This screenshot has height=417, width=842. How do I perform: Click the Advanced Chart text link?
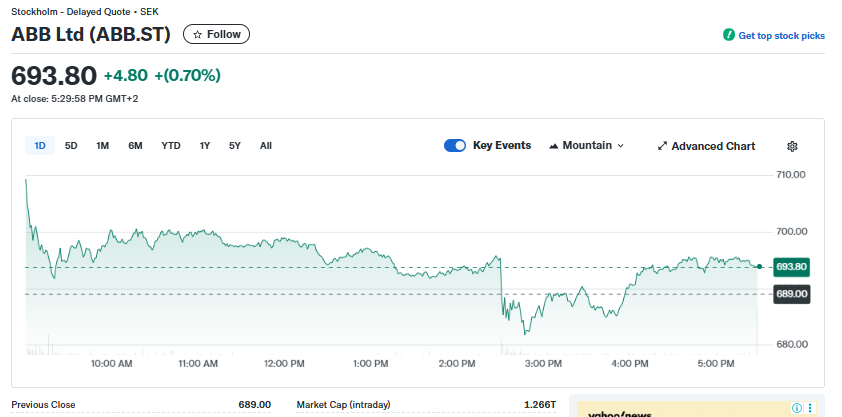(713, 146)
